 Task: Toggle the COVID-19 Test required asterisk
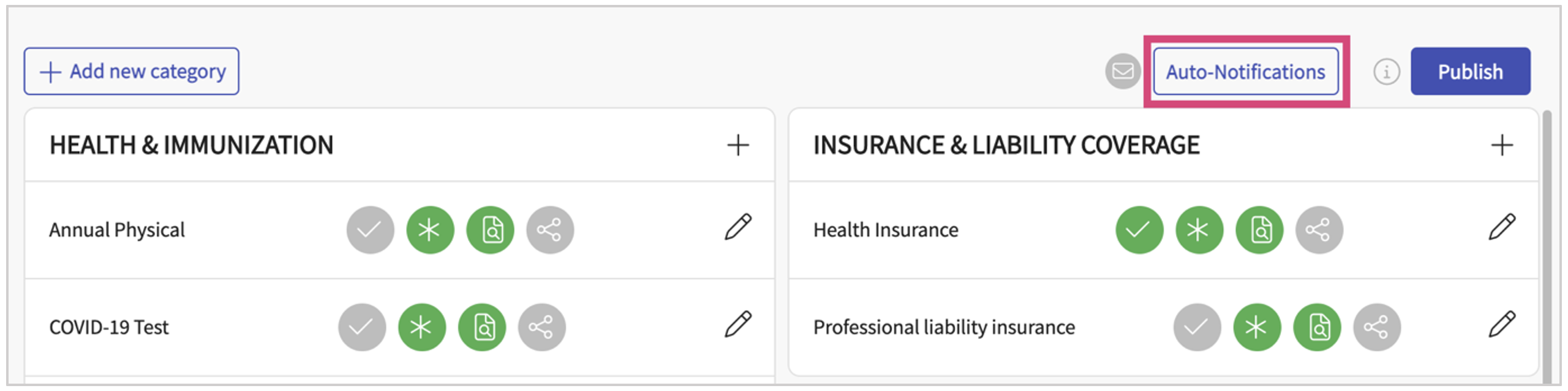coord(422,327)
